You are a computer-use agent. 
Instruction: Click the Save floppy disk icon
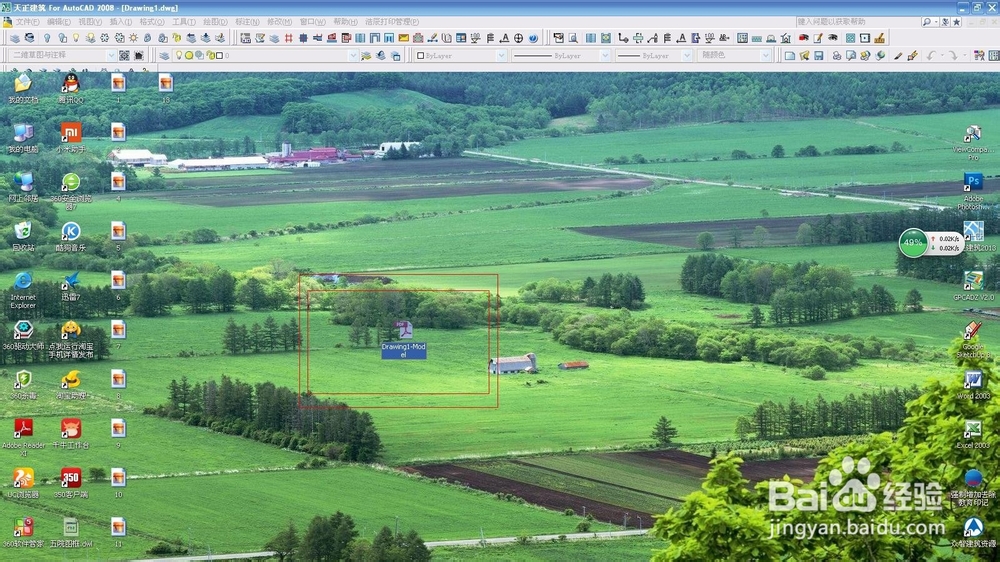tap(819, 55)
